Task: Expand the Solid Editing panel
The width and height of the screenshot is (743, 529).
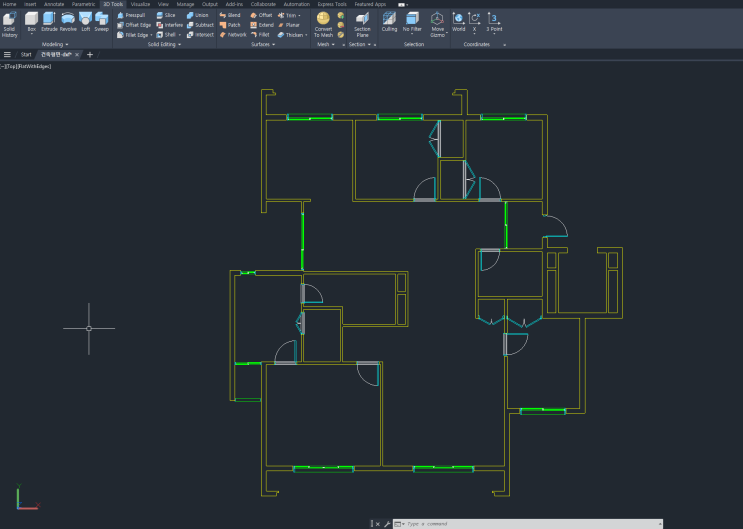Action: pyautogui.click(x=164, y=45)
